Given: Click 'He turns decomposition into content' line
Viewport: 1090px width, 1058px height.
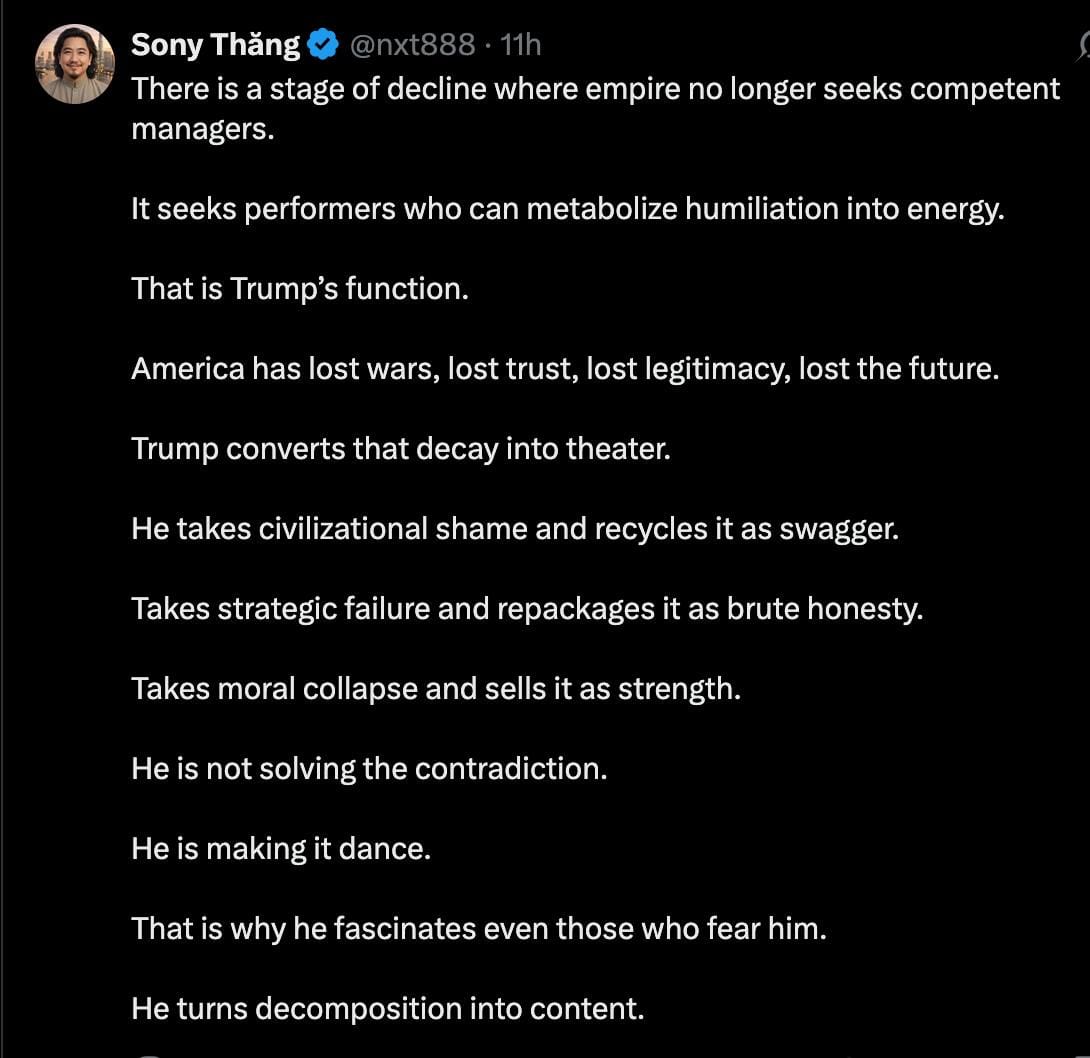Looking at the screenshot, I should tap(388, 1009).
